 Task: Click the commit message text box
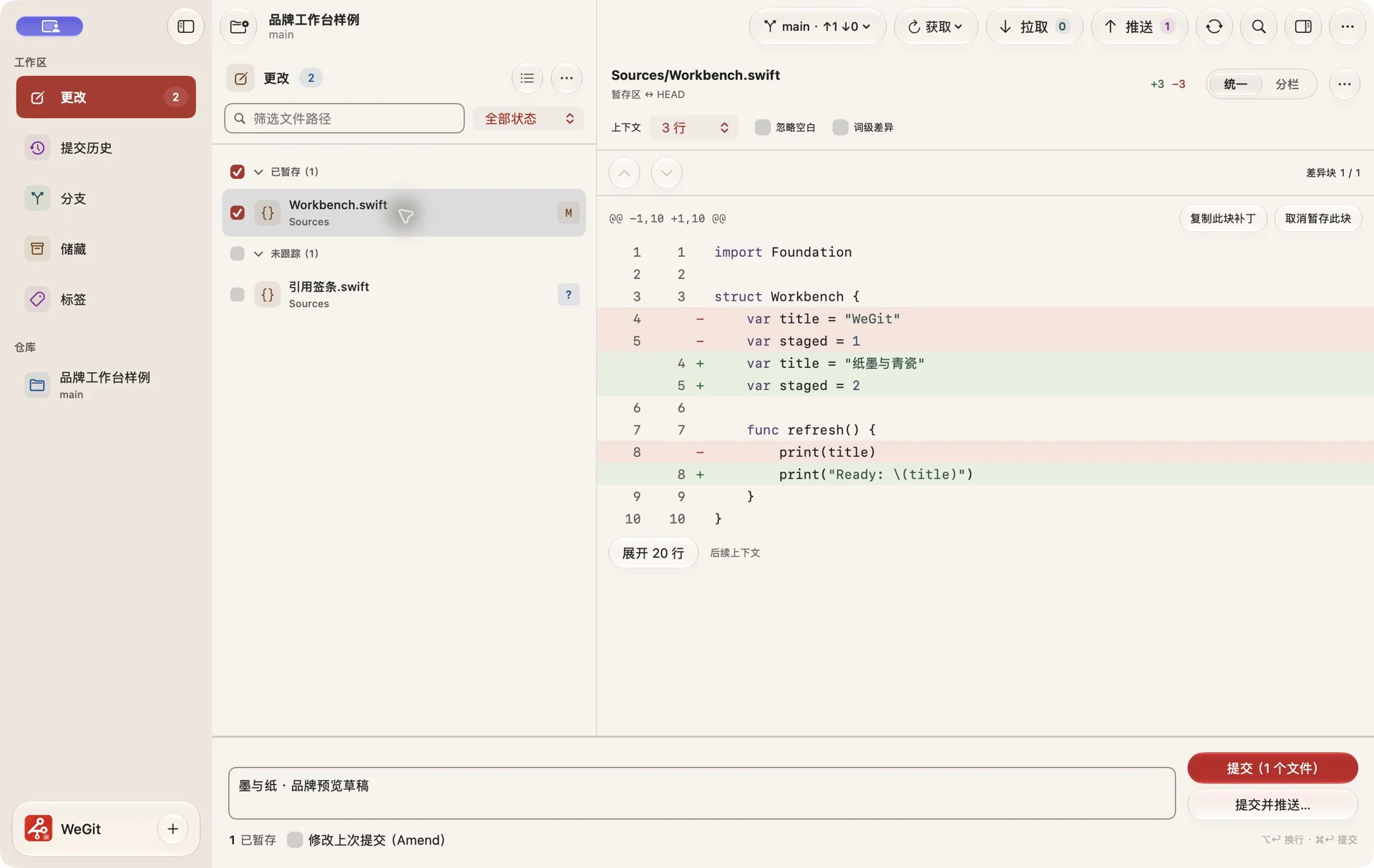click(701, 793)
